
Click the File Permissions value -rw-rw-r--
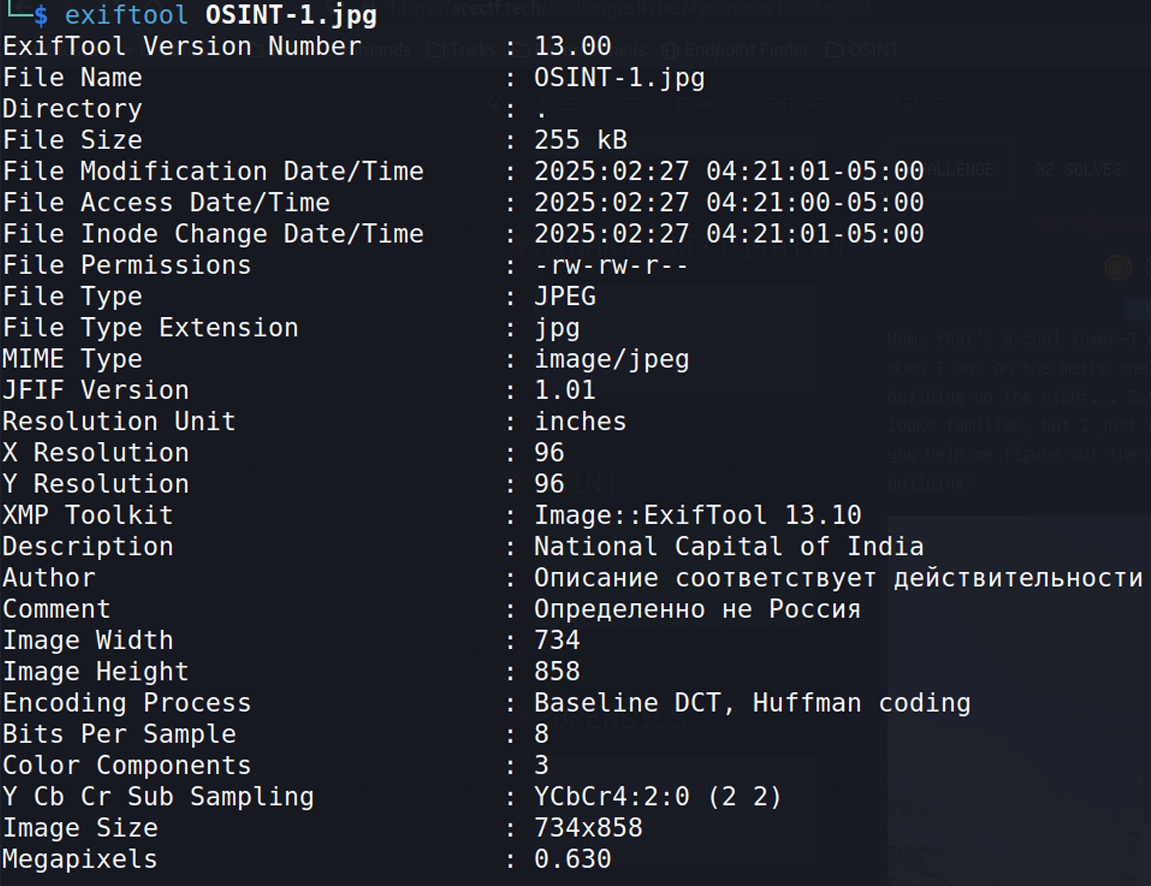[611, 265]
